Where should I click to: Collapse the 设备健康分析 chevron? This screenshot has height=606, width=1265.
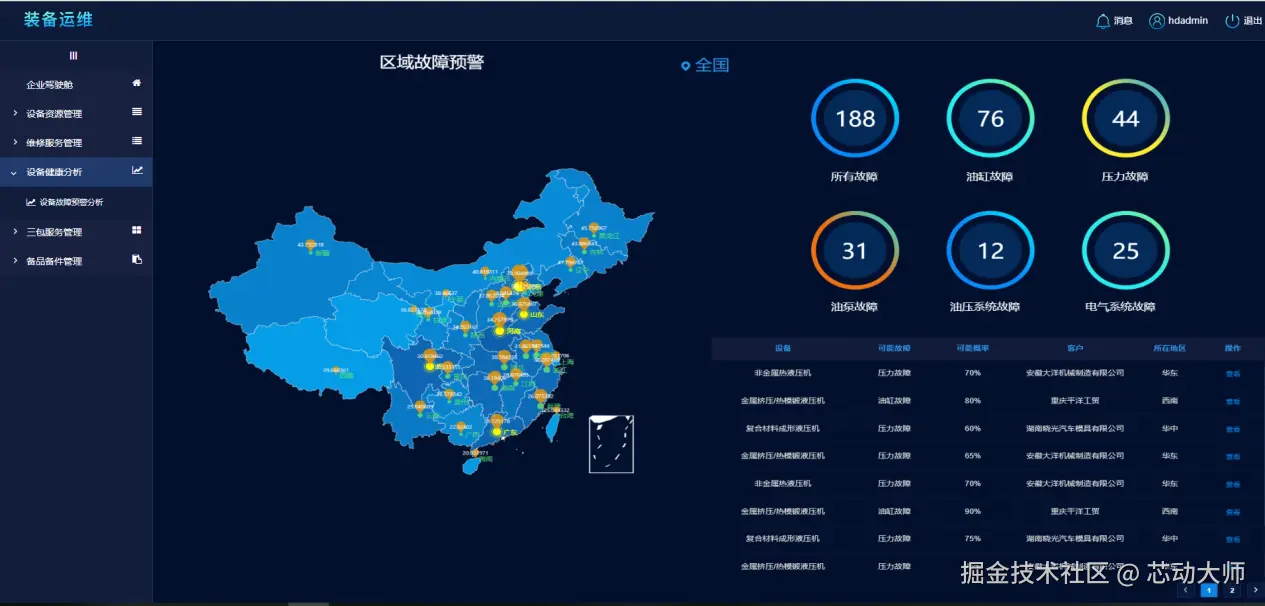pos(14,172)
